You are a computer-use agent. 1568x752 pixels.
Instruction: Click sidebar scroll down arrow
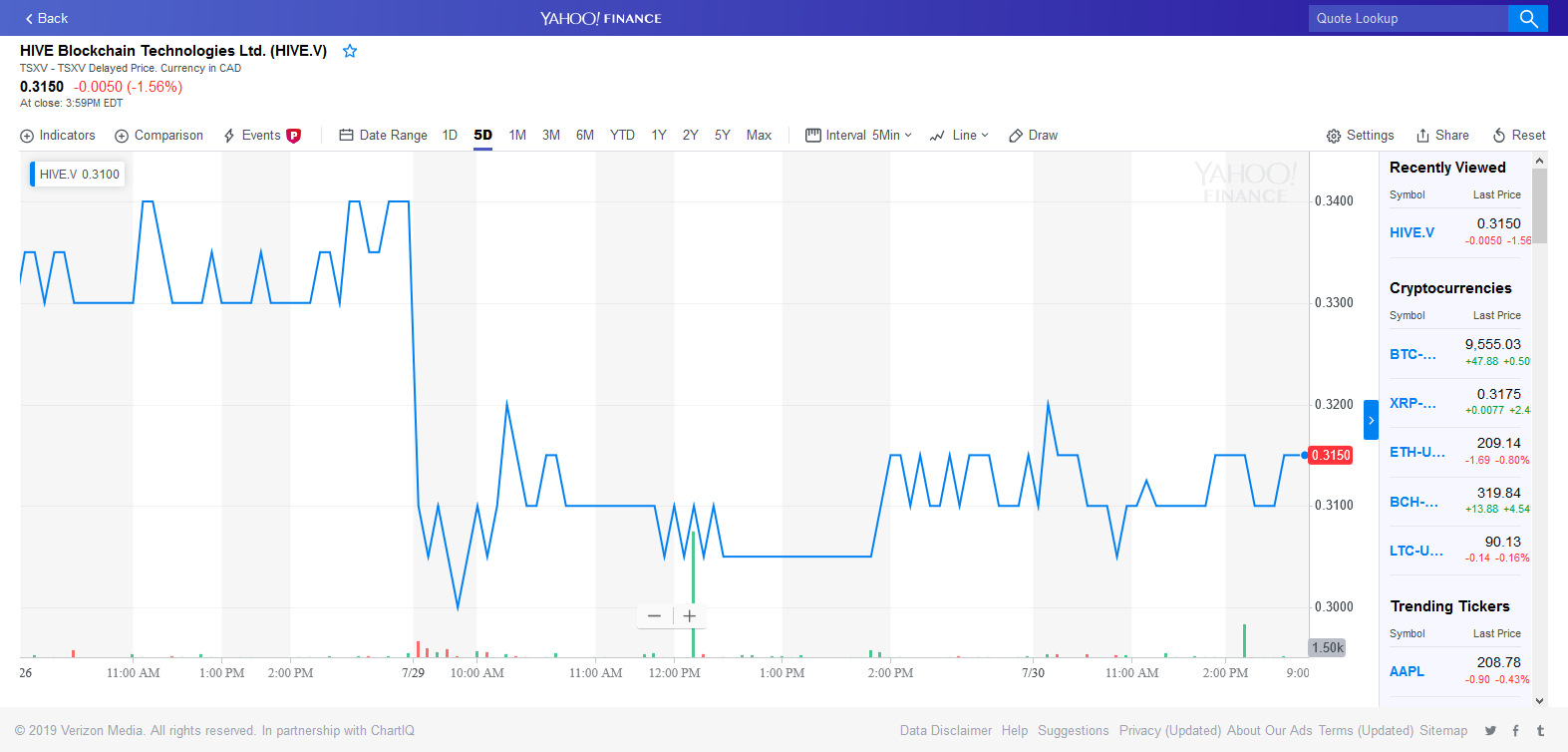pos(1540,700)
